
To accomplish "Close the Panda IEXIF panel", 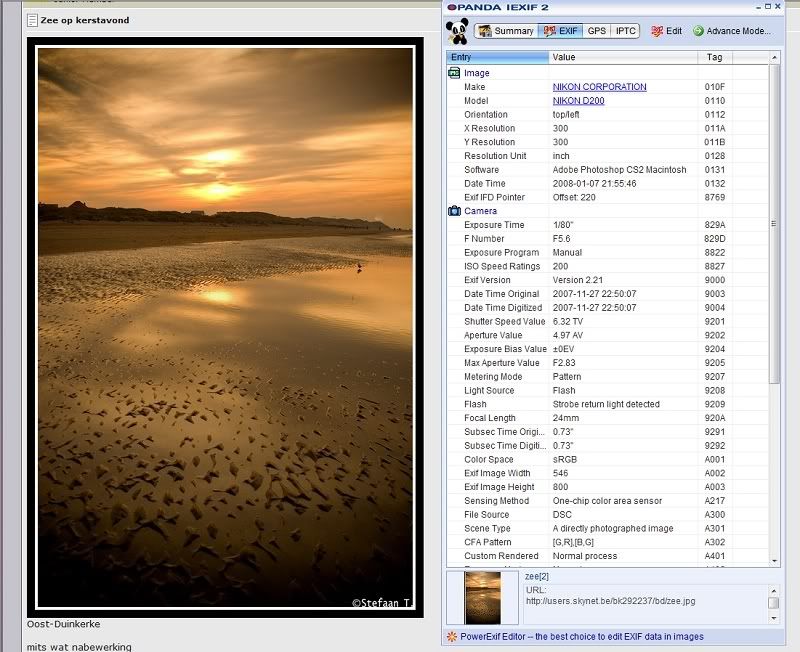I will (778, 6).
